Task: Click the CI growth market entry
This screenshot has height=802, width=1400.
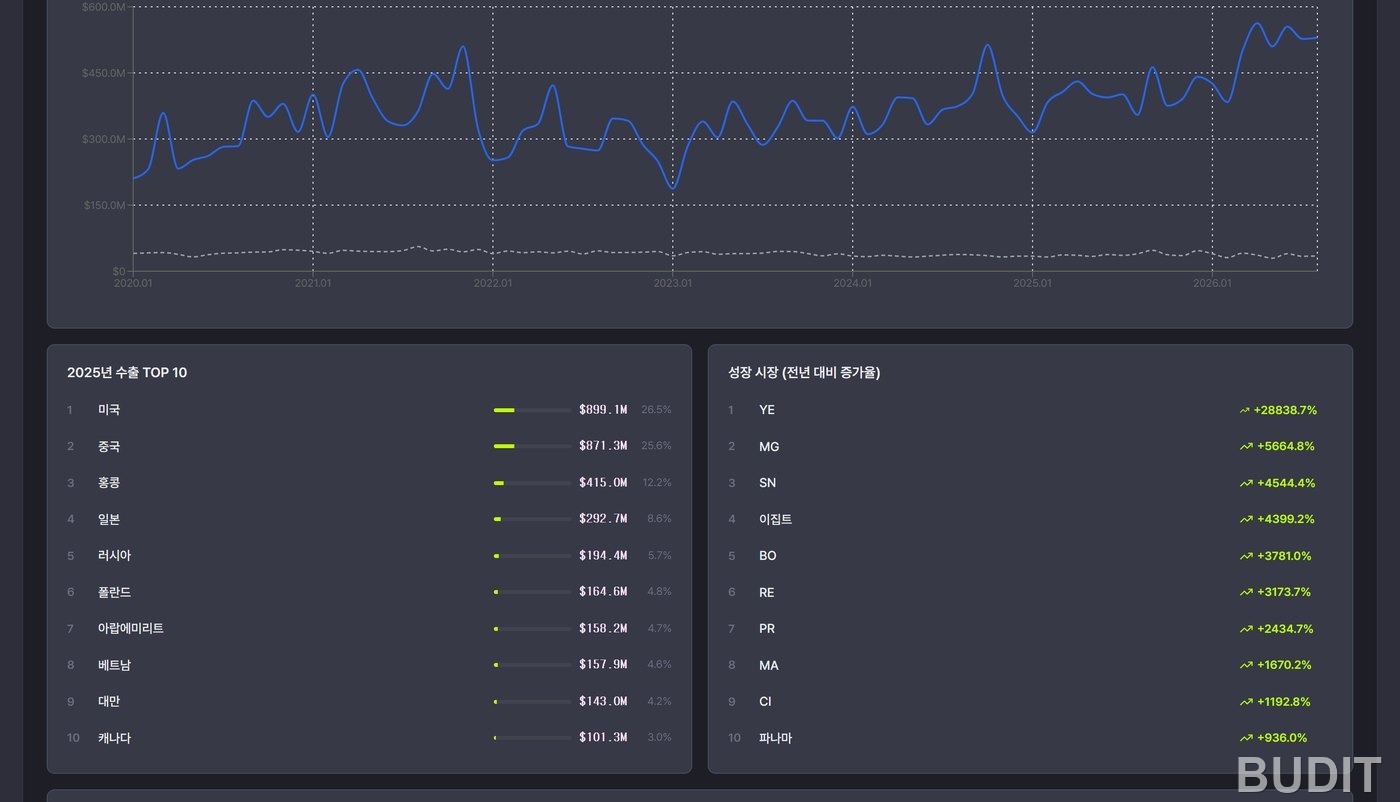Action: pyautogui.click(x=765, y=702)
